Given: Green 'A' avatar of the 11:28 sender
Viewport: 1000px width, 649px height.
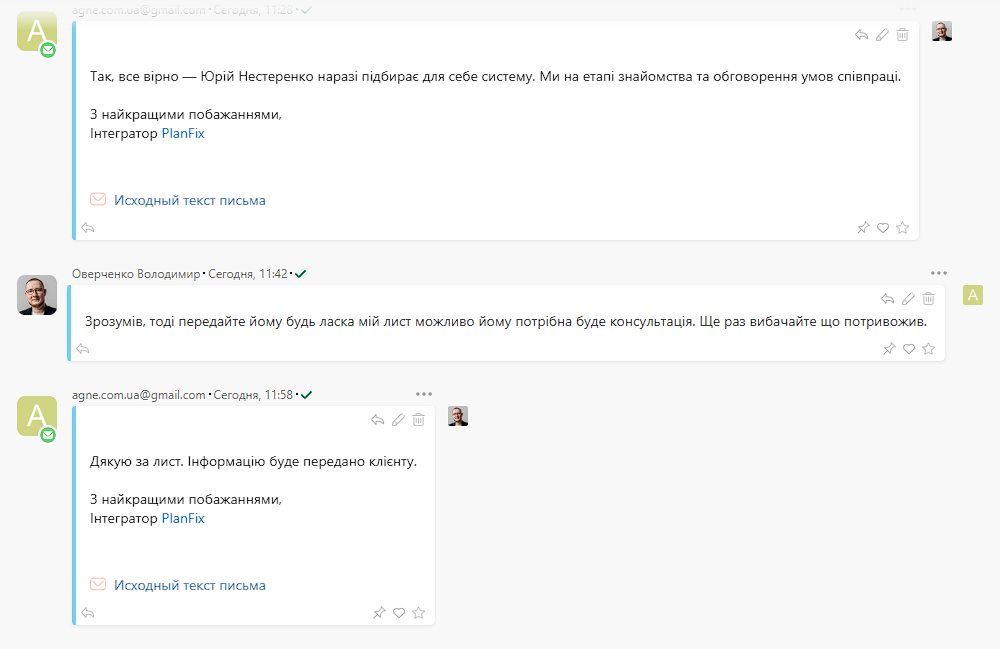Looking at the screenshot, I should (37, 31).
